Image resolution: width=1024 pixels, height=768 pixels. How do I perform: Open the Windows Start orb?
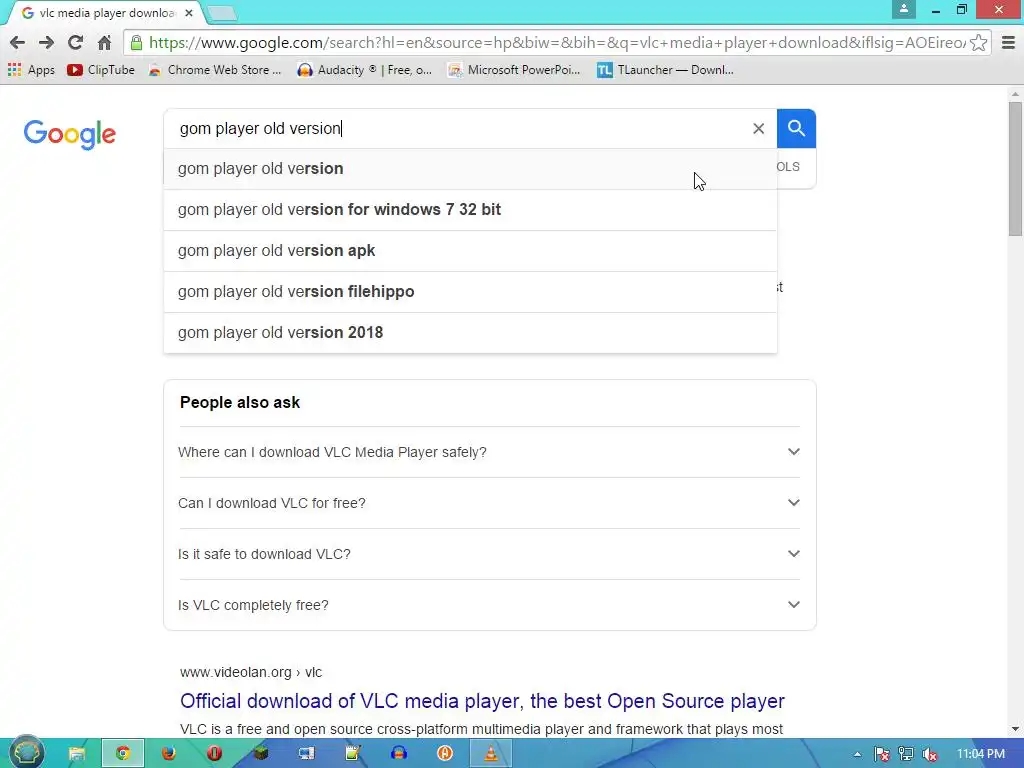click(x=27, y=753)
